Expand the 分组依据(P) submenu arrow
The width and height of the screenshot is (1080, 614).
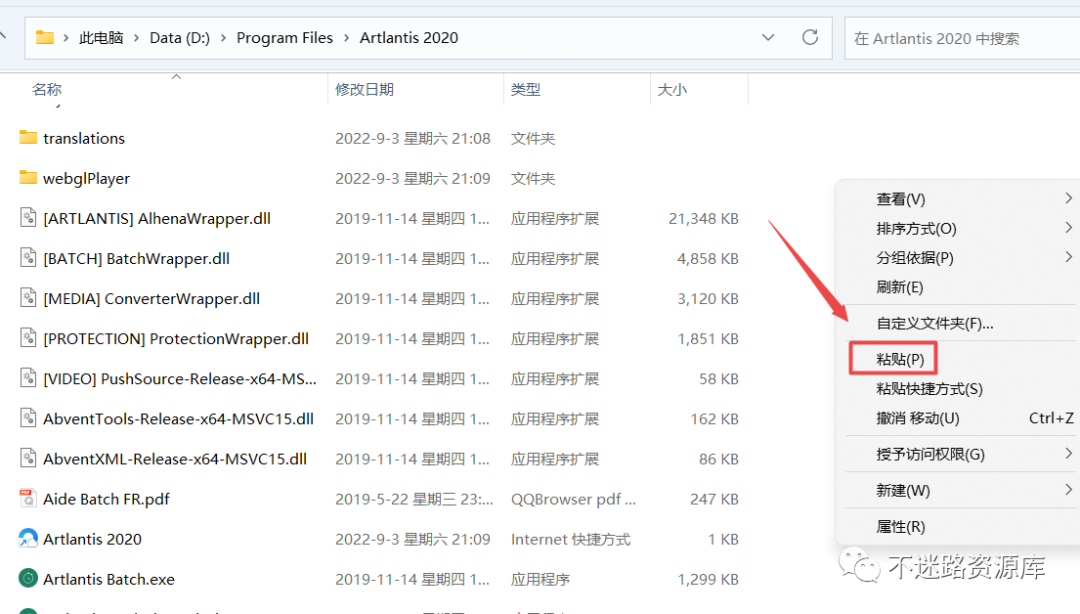point(1068,257)
